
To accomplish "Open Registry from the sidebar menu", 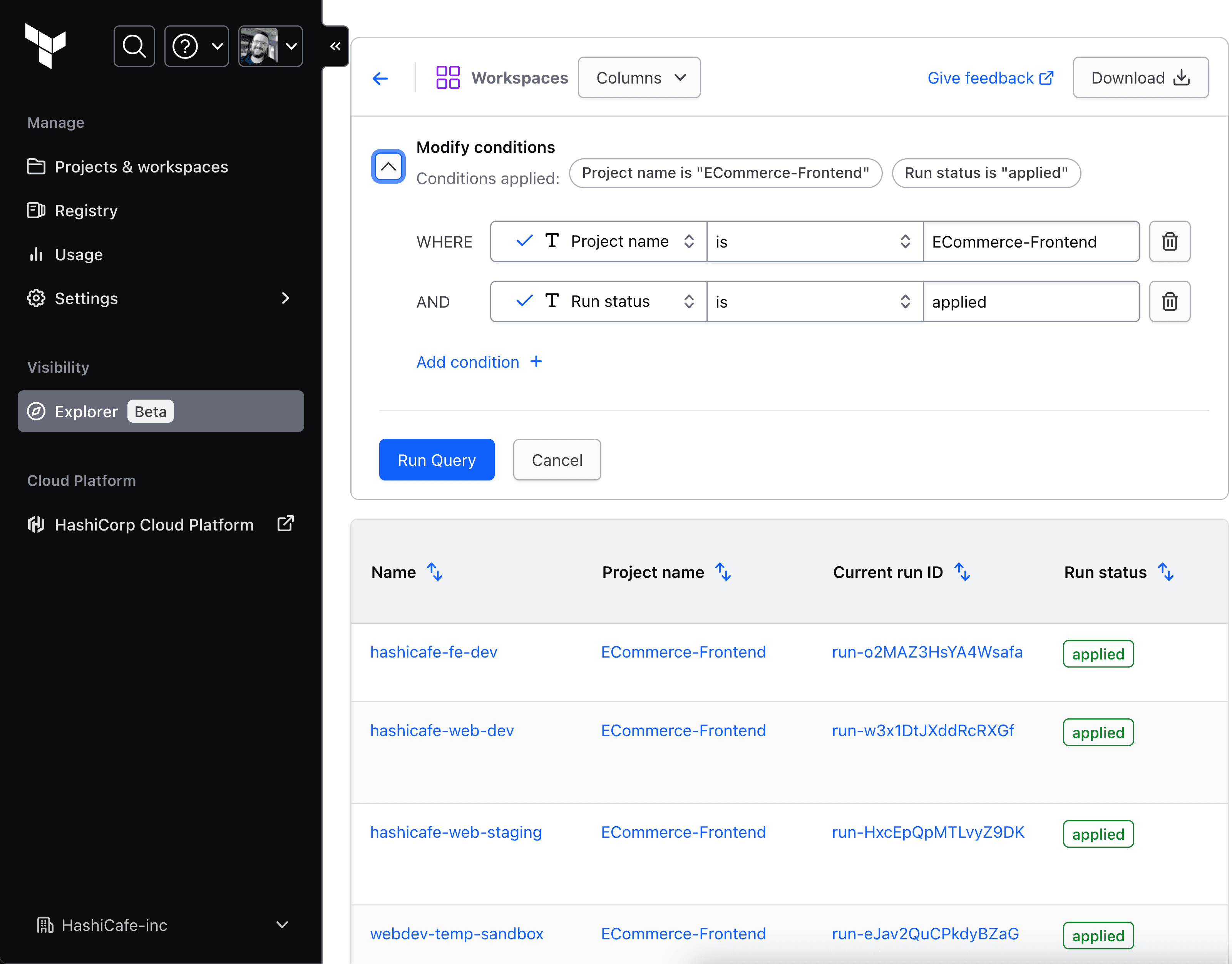I will [x=86, y=210].
